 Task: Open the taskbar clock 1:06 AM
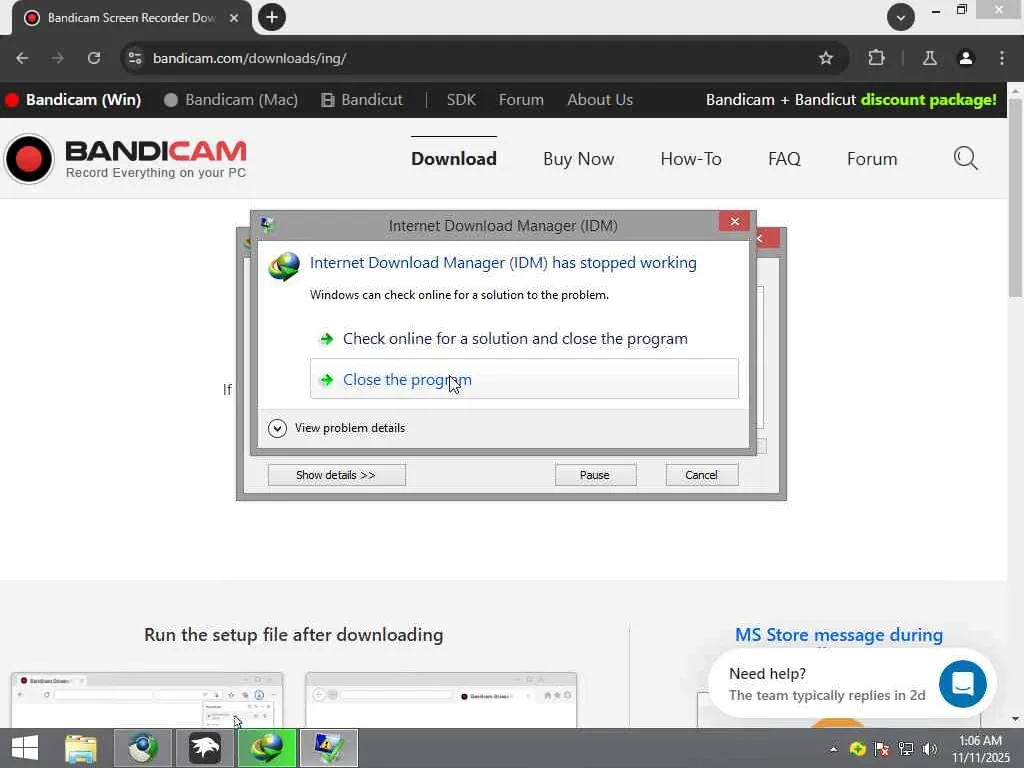tap(980, 748)
